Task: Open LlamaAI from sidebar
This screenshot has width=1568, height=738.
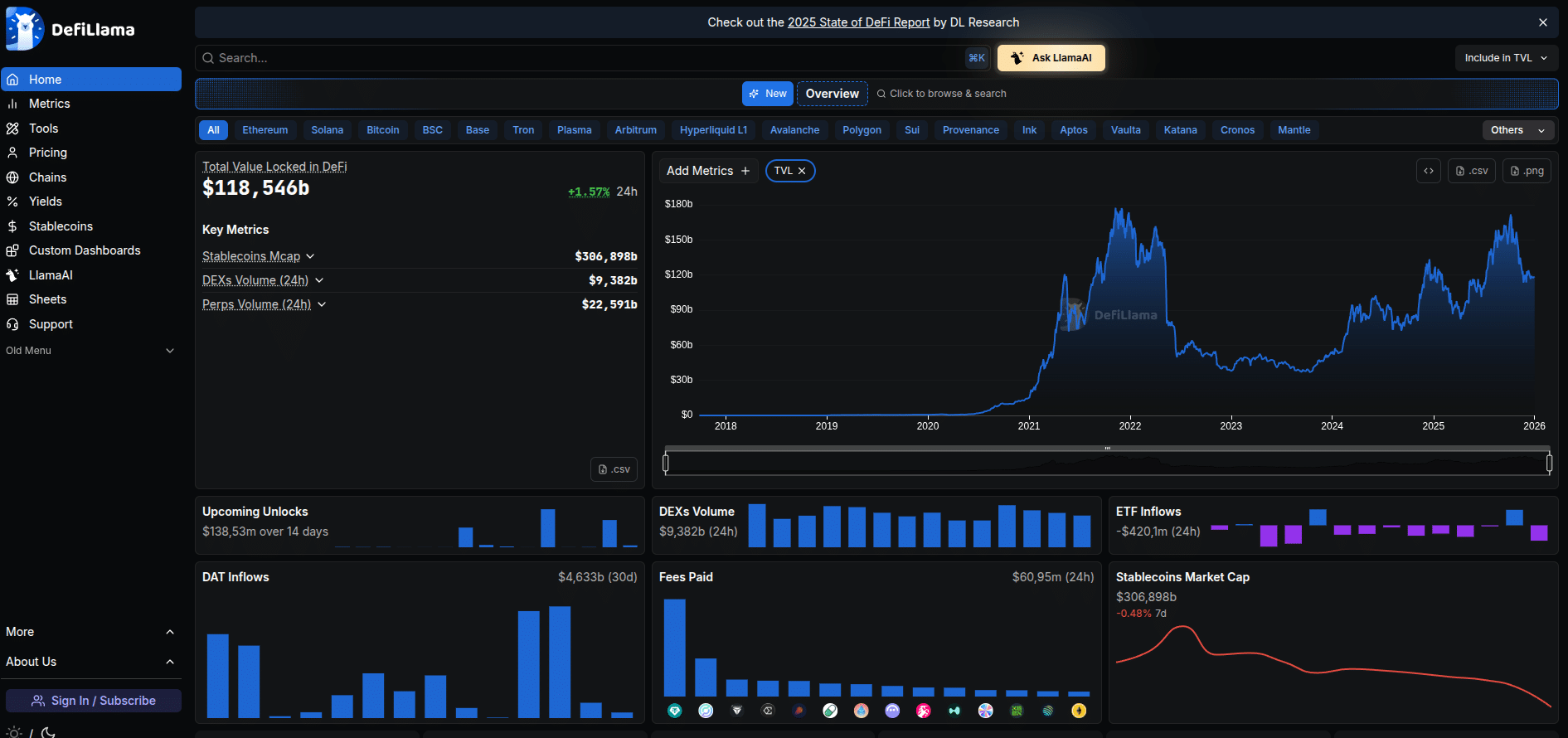Action: click(x=51, y=275)
